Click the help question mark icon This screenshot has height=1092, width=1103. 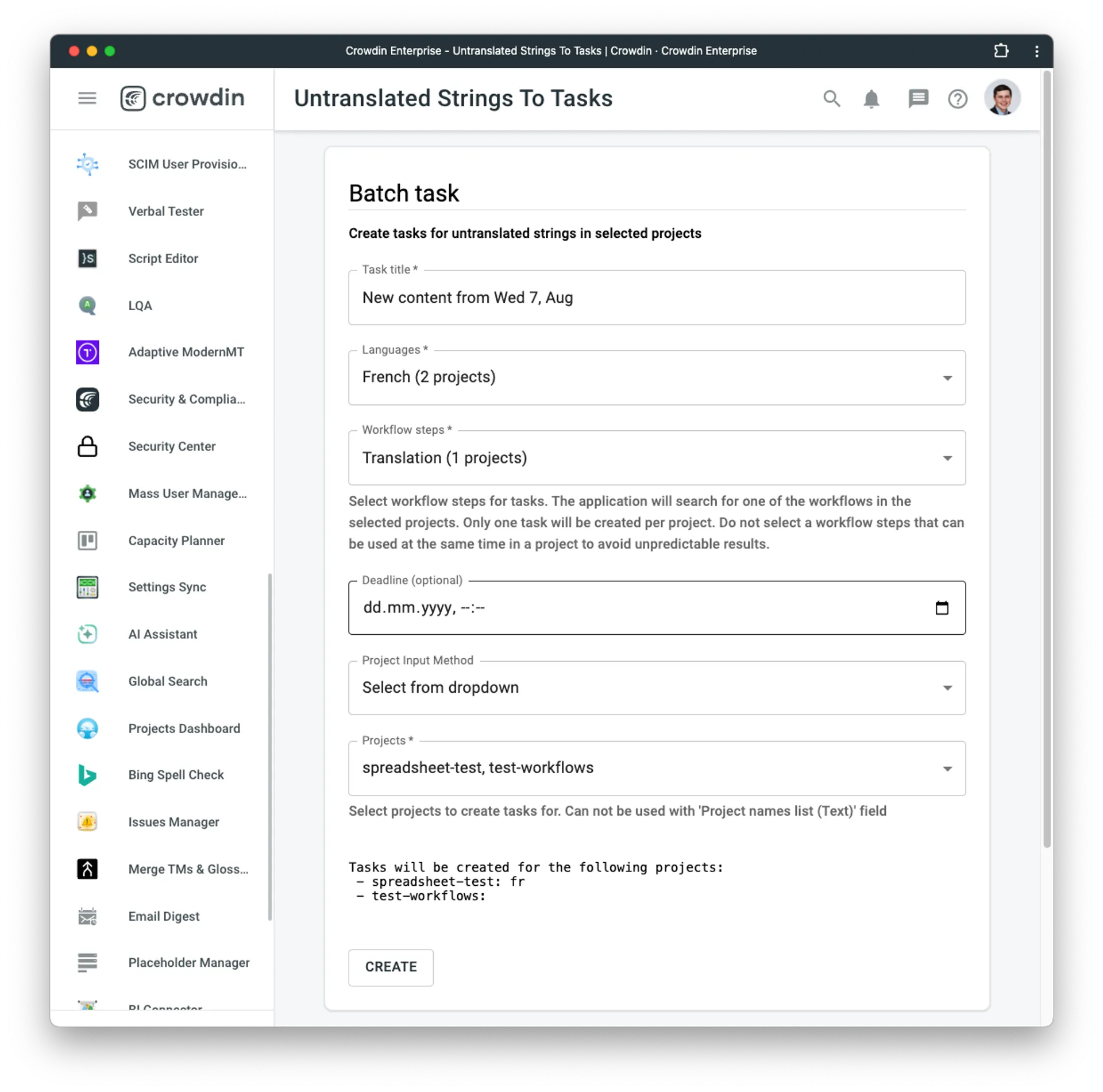tap(958, 99)
